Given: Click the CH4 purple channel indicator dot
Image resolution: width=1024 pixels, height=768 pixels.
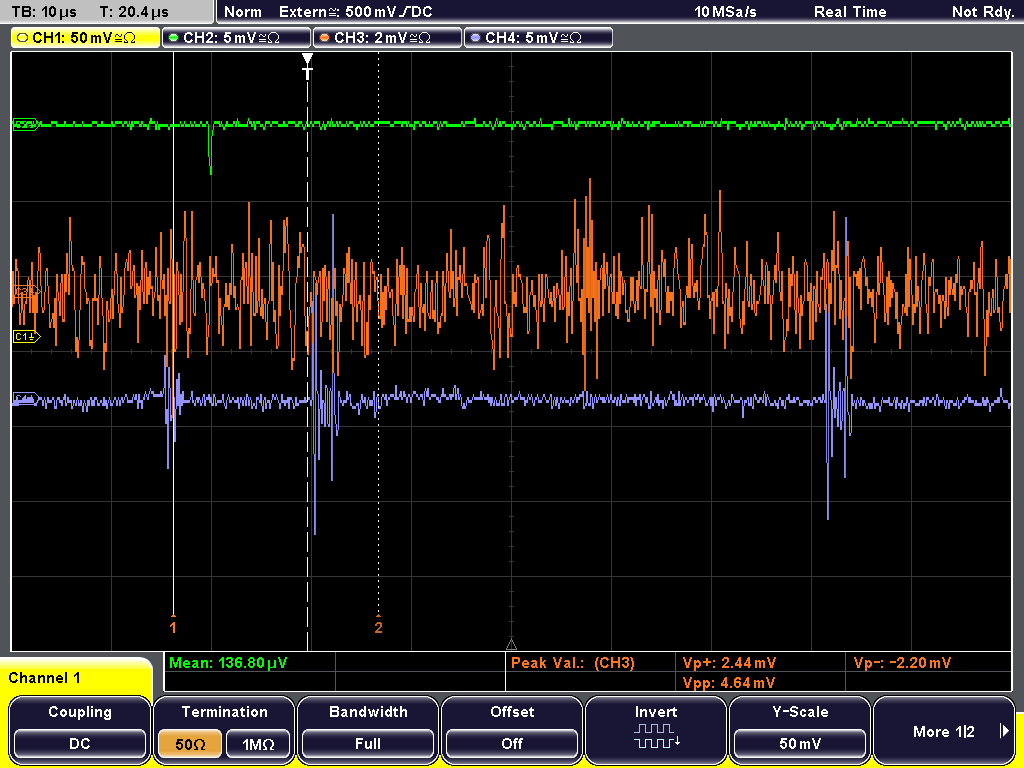Looking at the screenshot, I should tap(475, 38).
